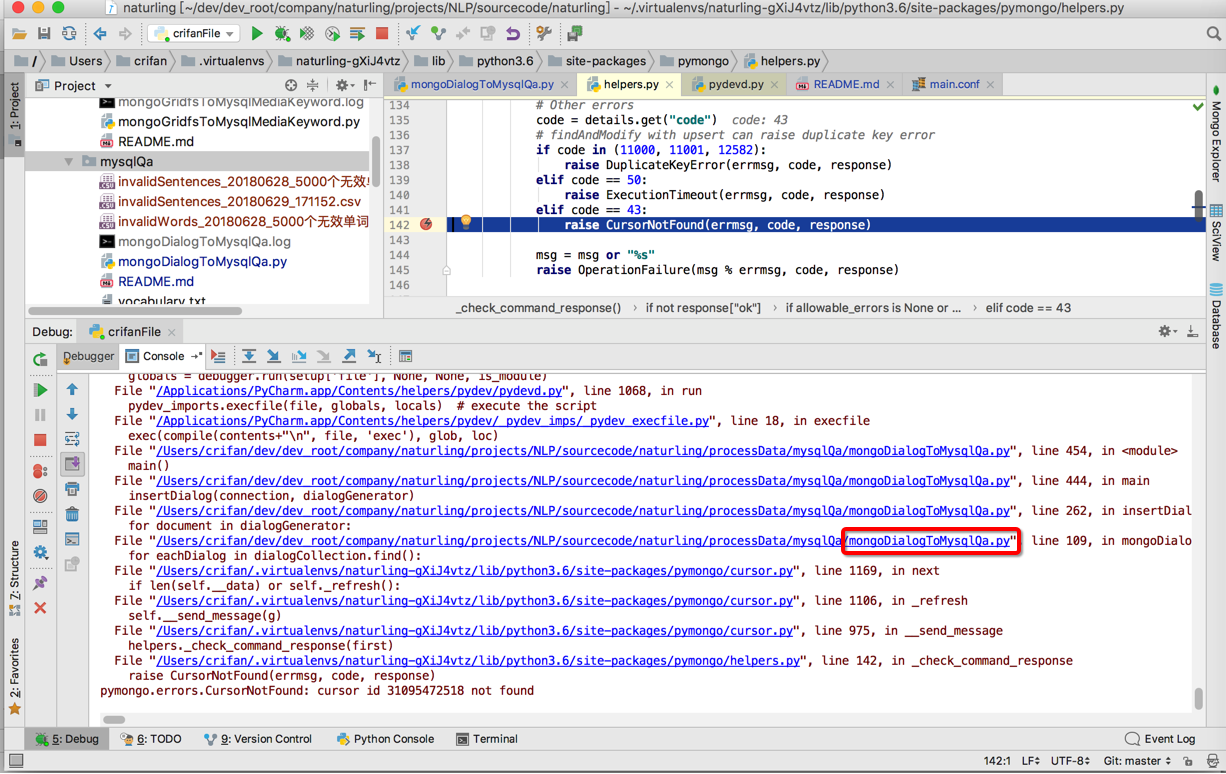Screen dimensions: 1226x774
Task: Open the Debugger tab in the debug panel
Action: coord(89,356)
